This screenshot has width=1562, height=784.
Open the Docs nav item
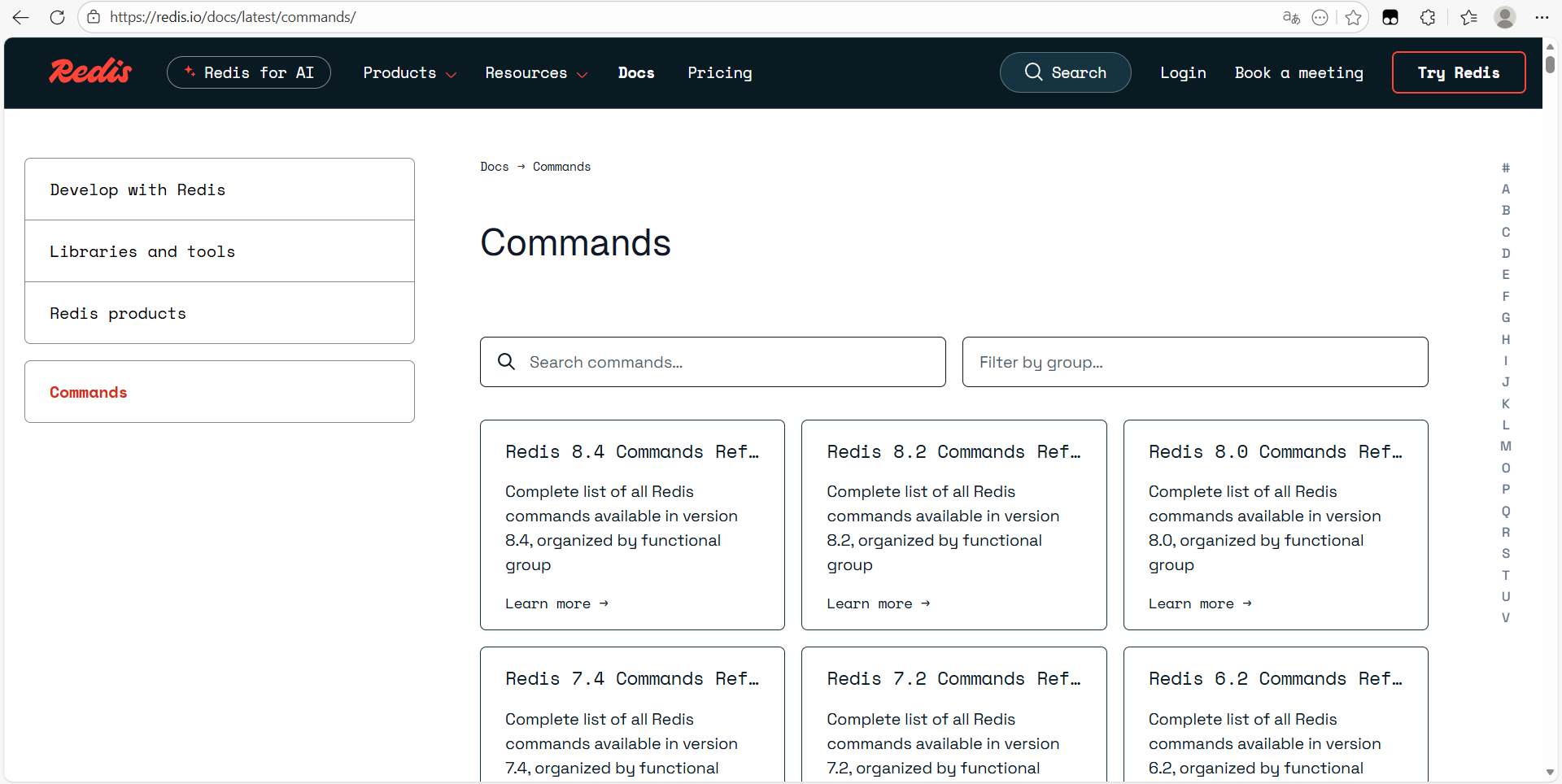pyautogui.click(x=636, y=73)
